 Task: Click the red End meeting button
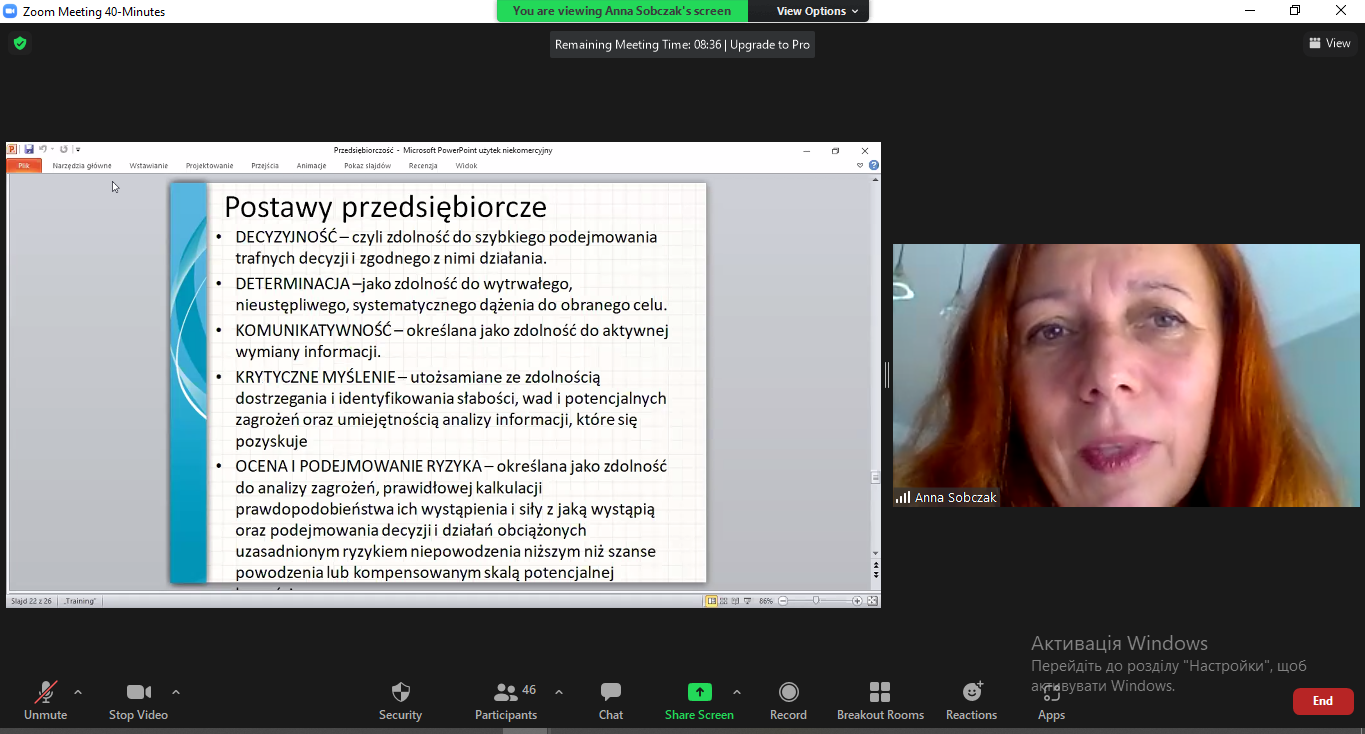click(x=1323, y=701)
